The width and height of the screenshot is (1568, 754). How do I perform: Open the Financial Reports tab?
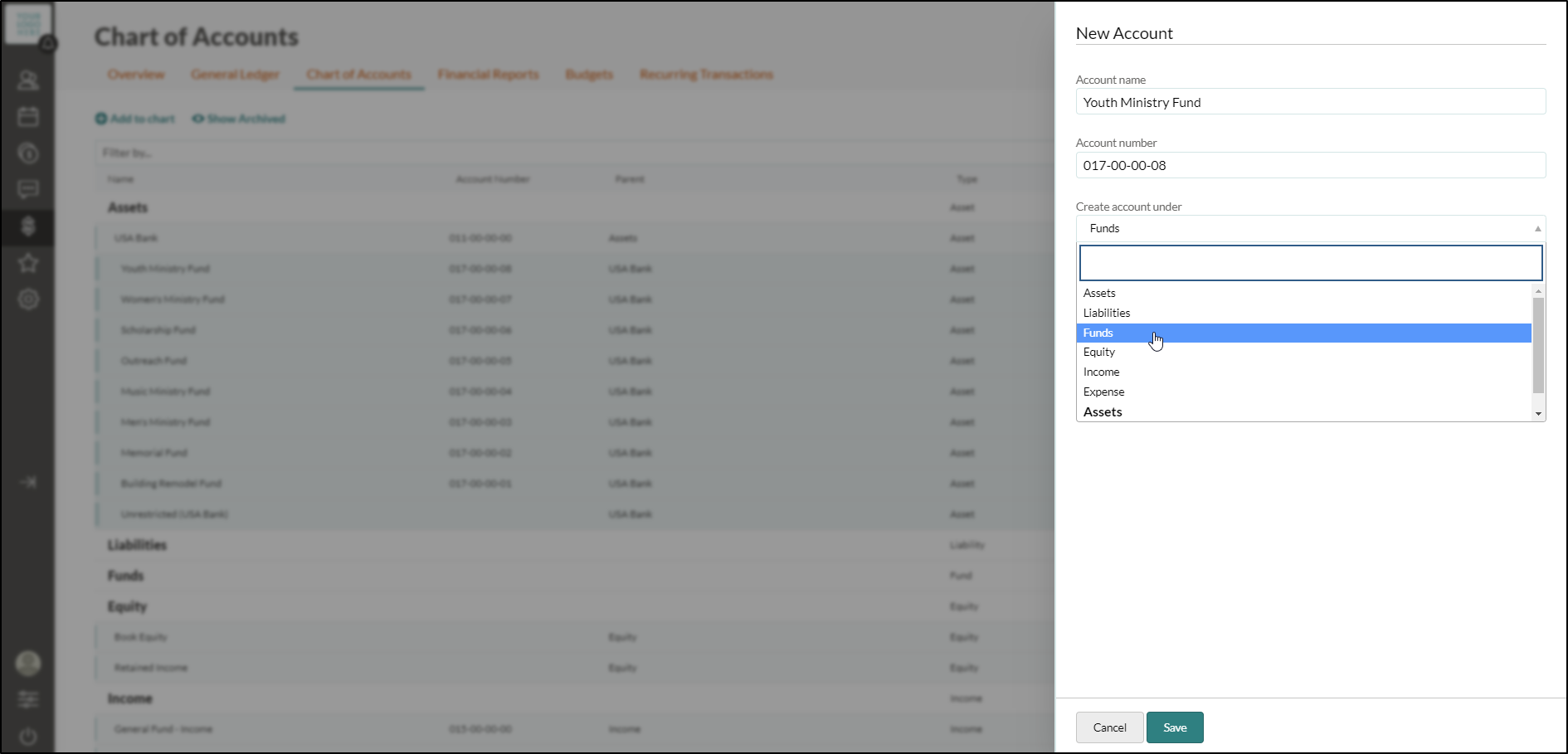pos(488,75)
